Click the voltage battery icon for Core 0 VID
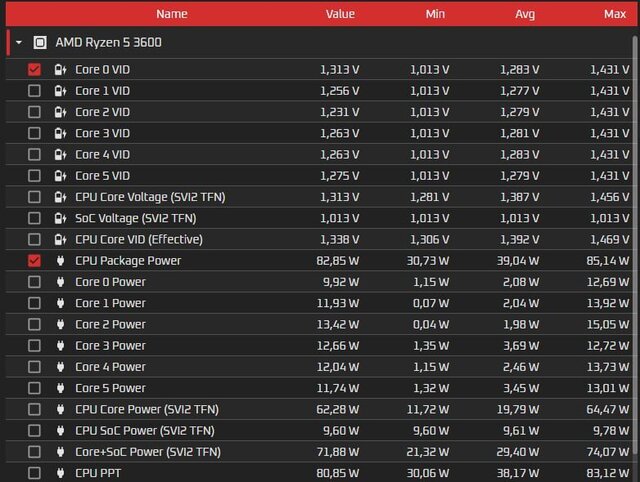This screenshot has height=482, width=640. tap(59, 70)
